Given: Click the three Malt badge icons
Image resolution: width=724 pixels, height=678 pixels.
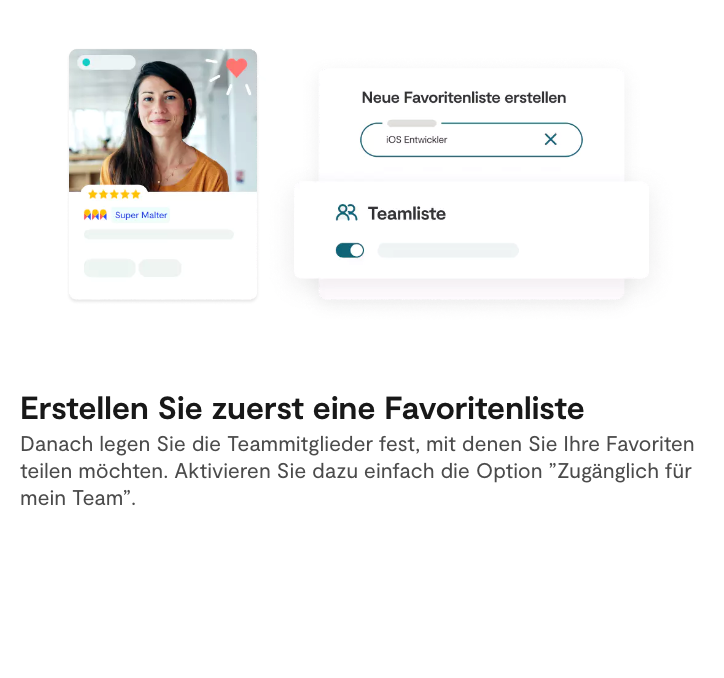Looking at the screenshot, I should tap(95, 215).
